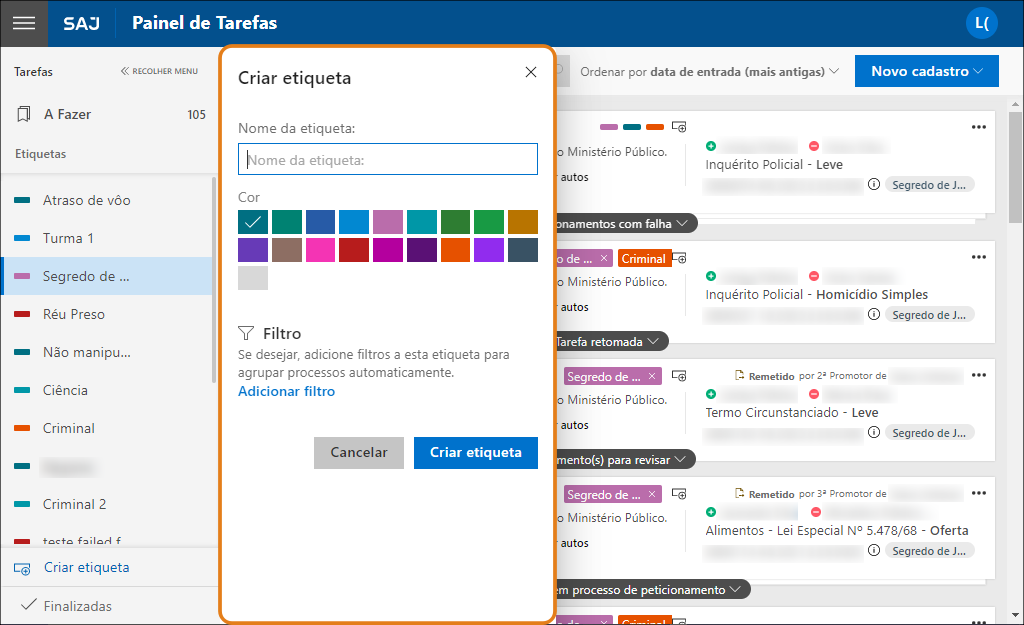Screen dimensions: 1024x625
Task: Click info icon beside first Segredo de J... badge
Action: [873, 185]
